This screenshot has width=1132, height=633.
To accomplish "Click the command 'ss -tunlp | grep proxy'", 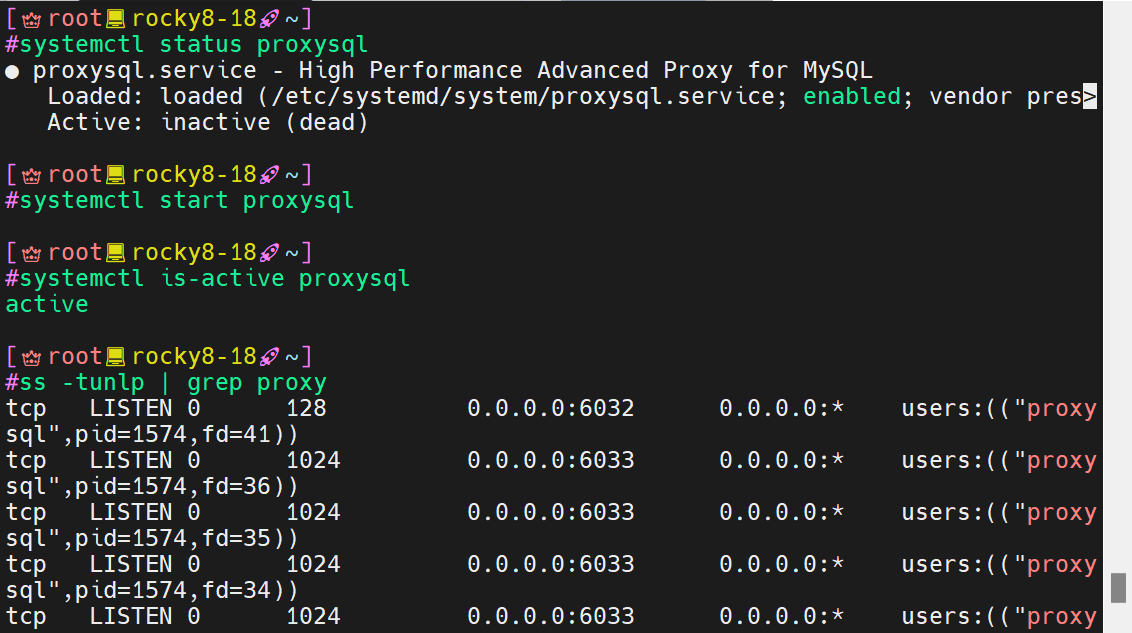I will (x=173, y=382).
